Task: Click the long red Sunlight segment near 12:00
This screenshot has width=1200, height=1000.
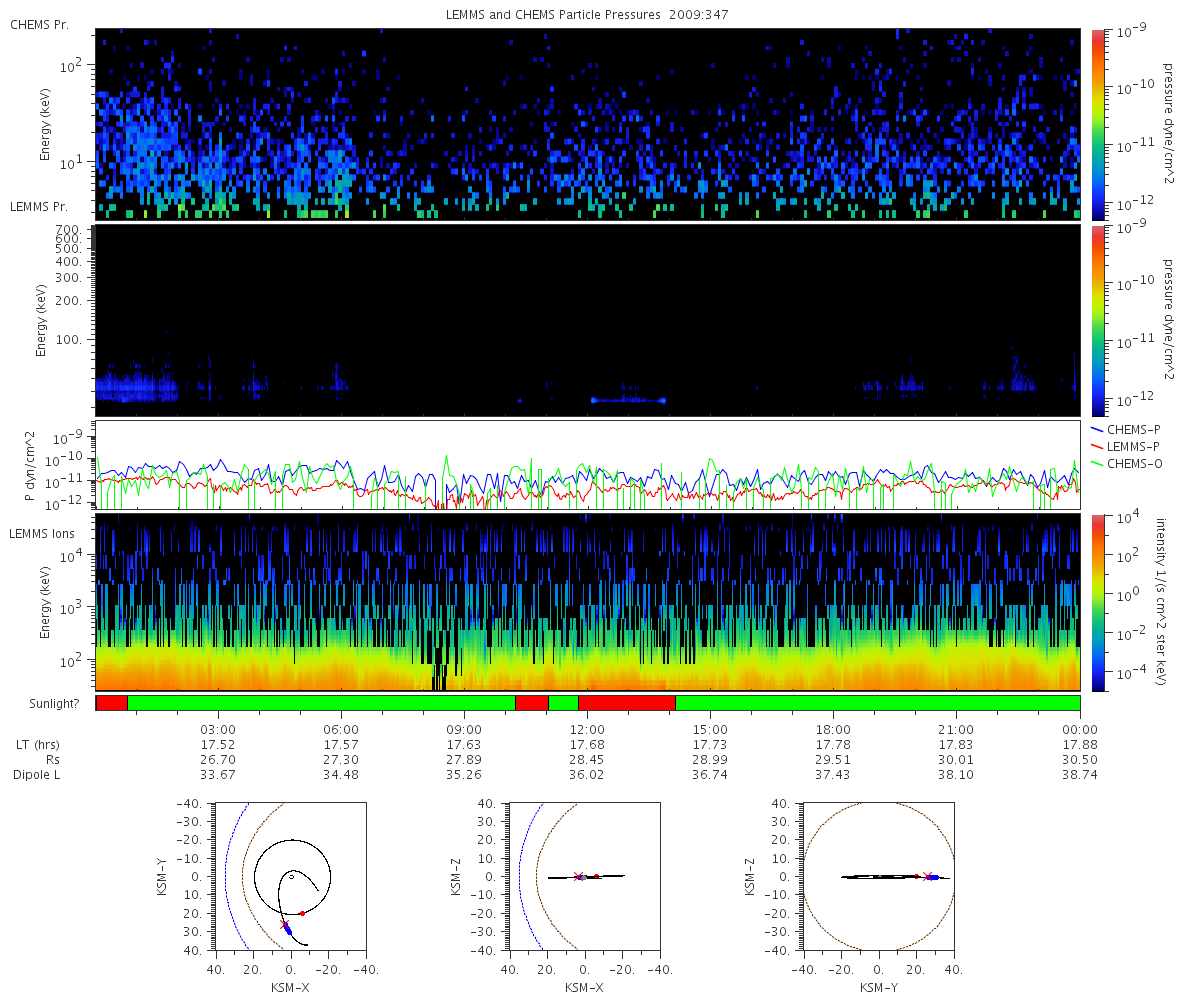Action: (627, 703)
